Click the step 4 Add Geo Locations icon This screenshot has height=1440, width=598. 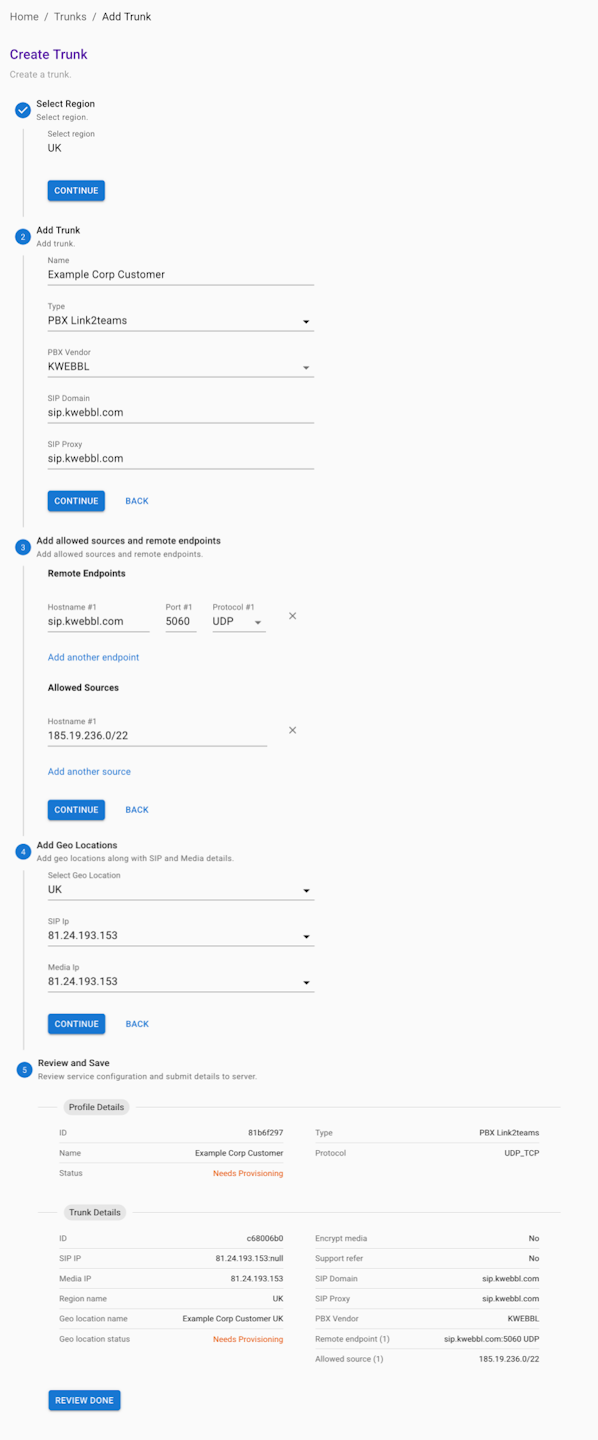click(x=23, y=852)
